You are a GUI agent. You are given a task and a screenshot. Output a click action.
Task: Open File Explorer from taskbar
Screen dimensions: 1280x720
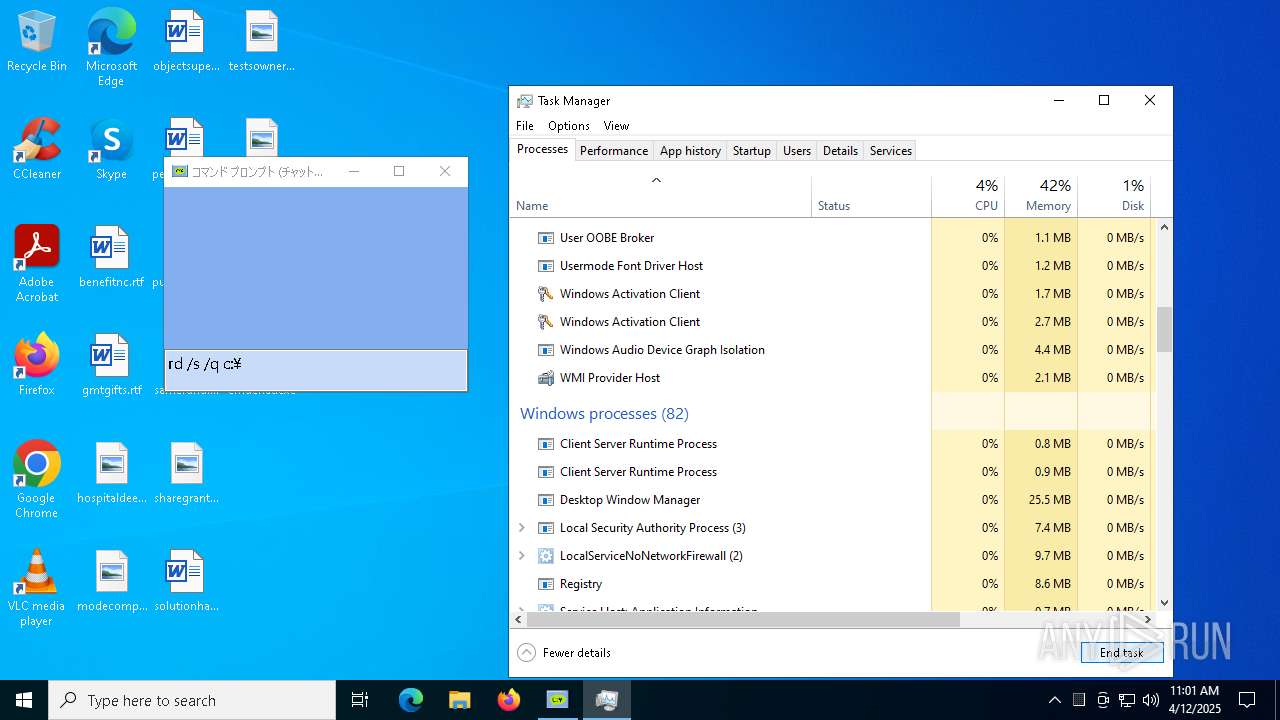click(460, 700)
